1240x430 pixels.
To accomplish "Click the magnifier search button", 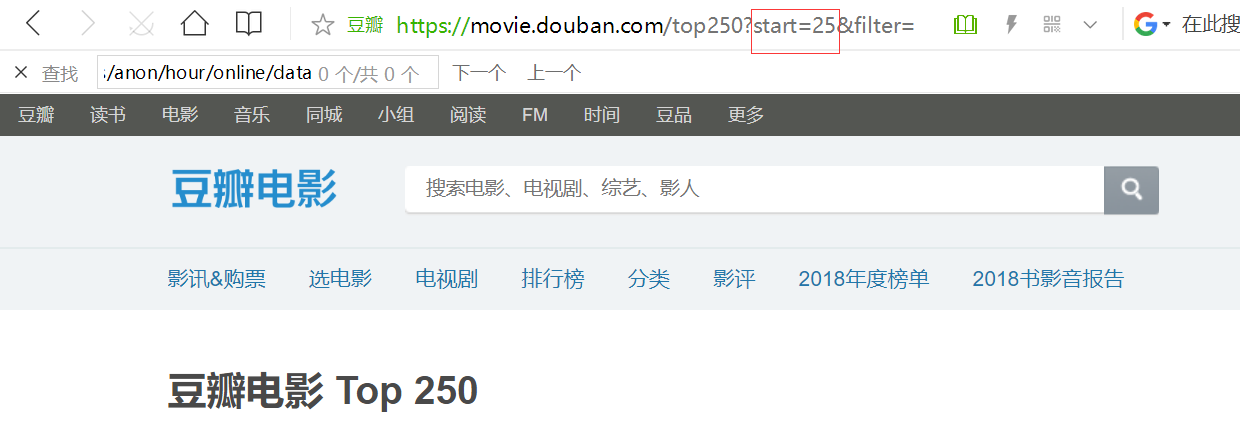I will pos(1131,189).
